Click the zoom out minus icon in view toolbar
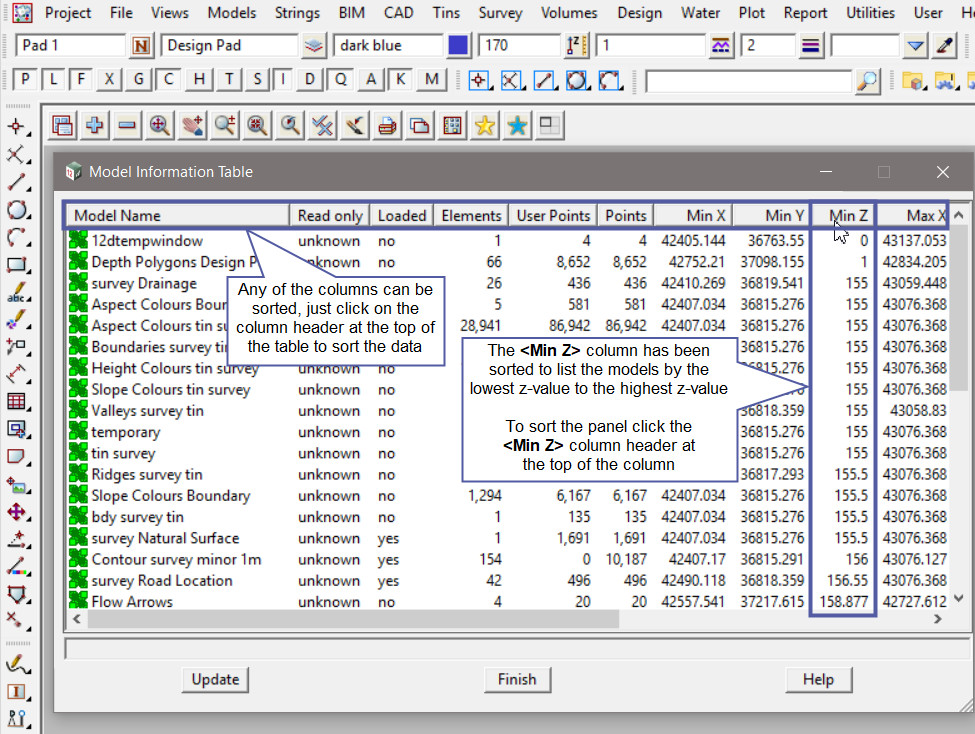The width and height of the screenshot is (975, 734). tap(127, 125)
